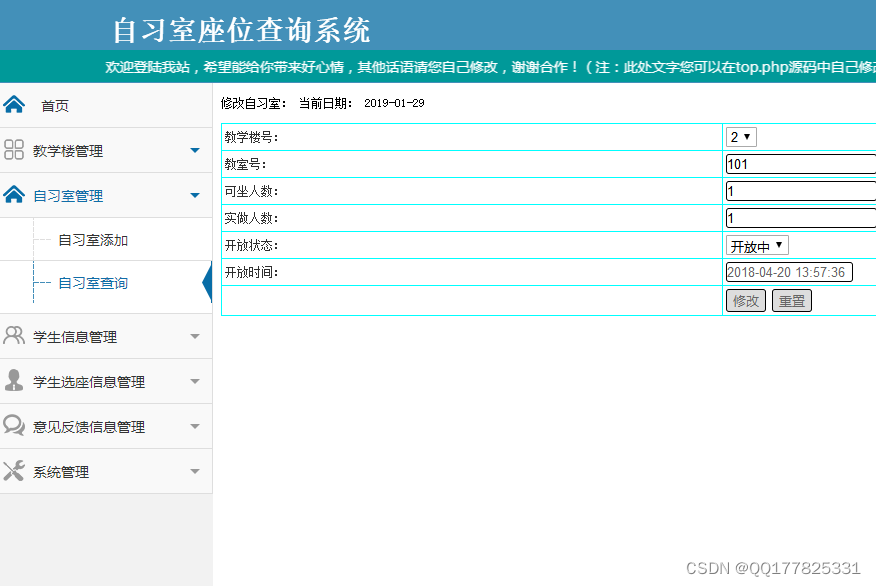Click the chat bubble icon for 意见反馈信息管理
This screenshot has width=876, height=586.
click(x=14, y=425)
